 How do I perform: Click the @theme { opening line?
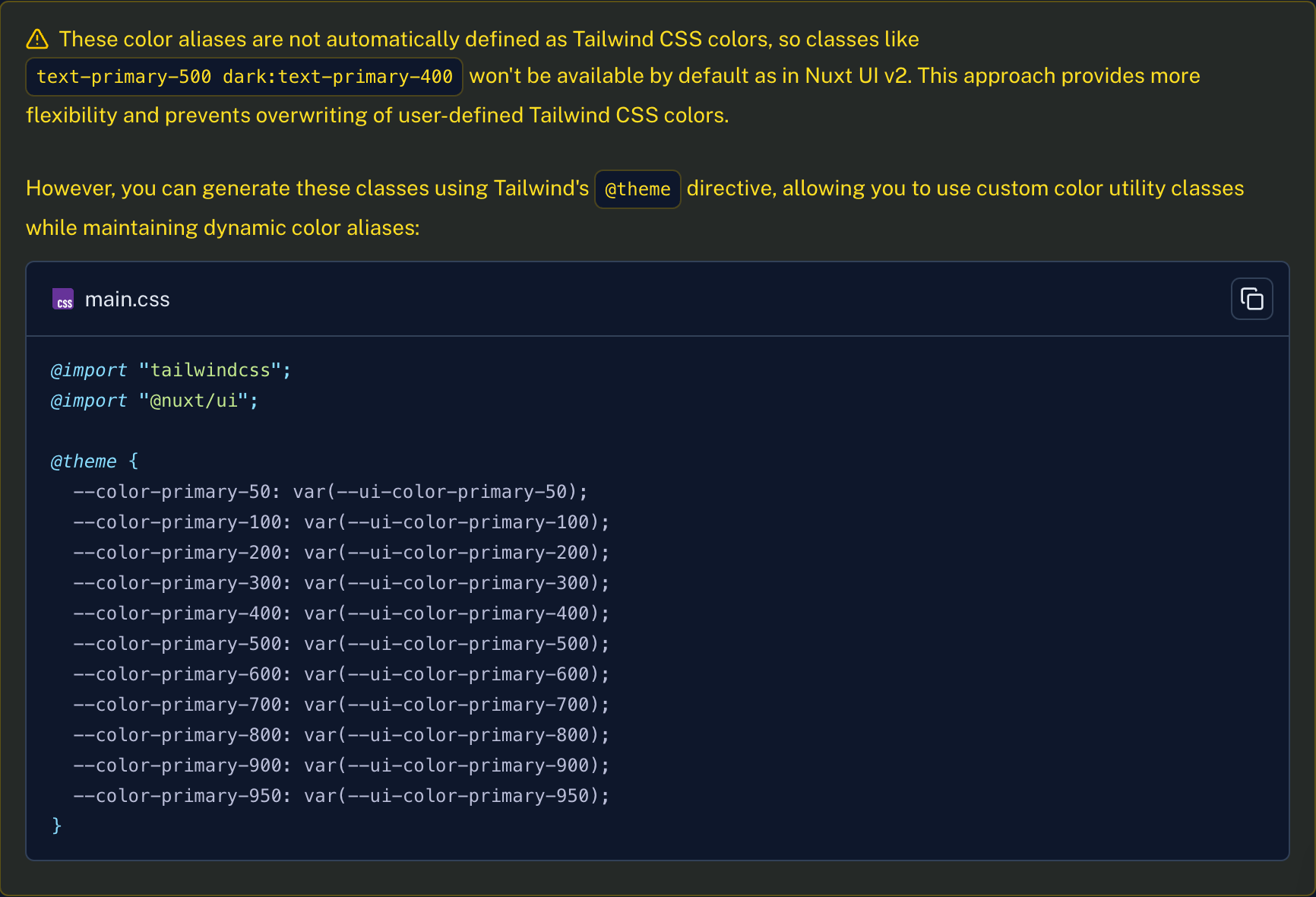pyautogui.click(x=94, y=461)
